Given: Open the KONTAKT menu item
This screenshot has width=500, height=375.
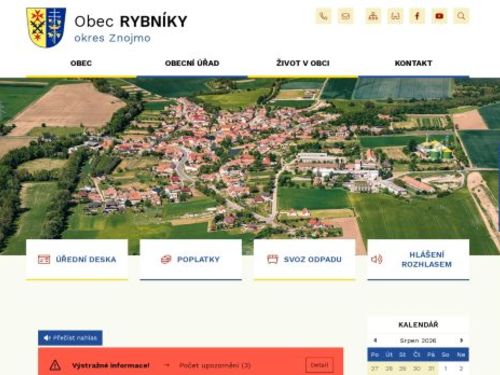Looking at the screenshot, I should [413, 63].
